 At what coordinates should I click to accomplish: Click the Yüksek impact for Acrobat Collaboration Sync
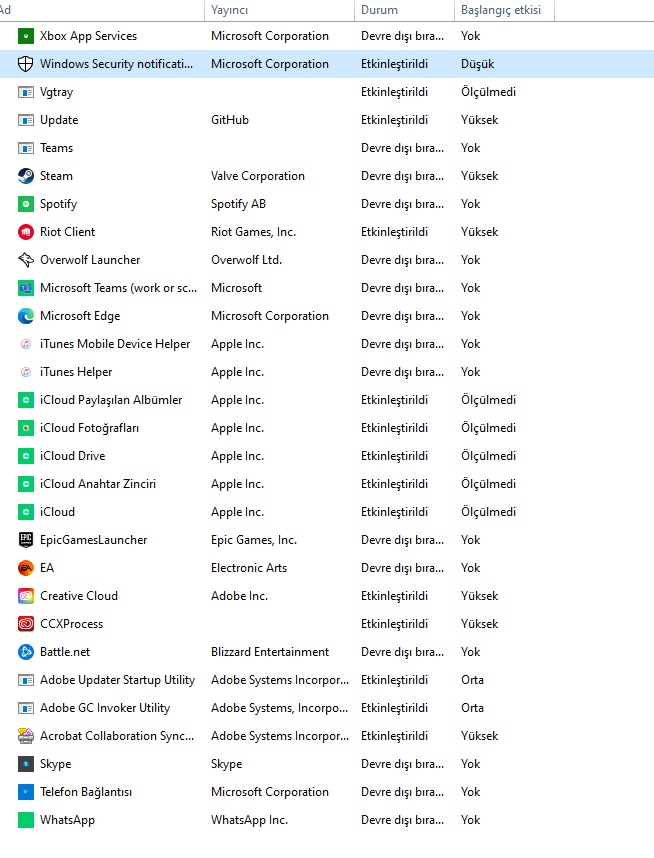(x=479, y=736)
